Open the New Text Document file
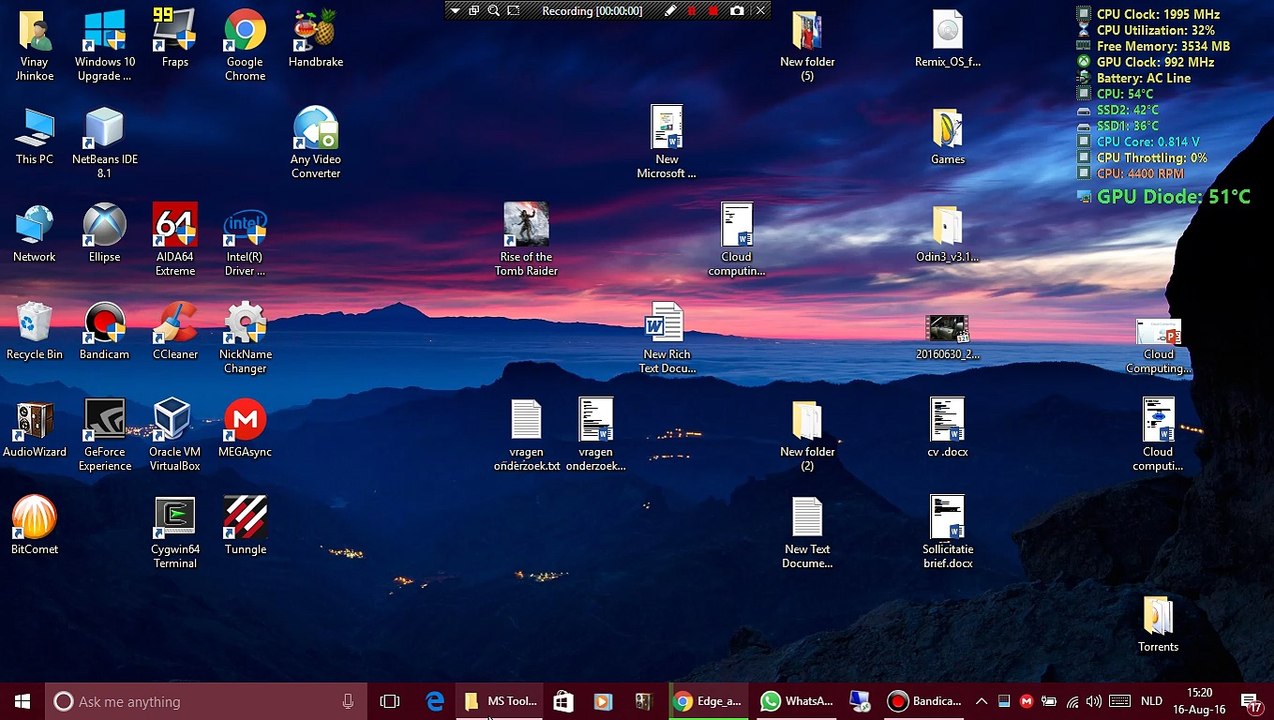1274x720 pixels. [x=807, y=533]
